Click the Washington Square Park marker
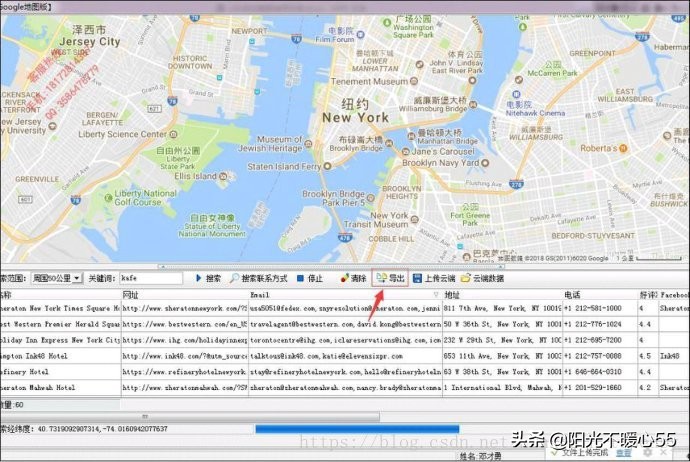 click(387, 22)
